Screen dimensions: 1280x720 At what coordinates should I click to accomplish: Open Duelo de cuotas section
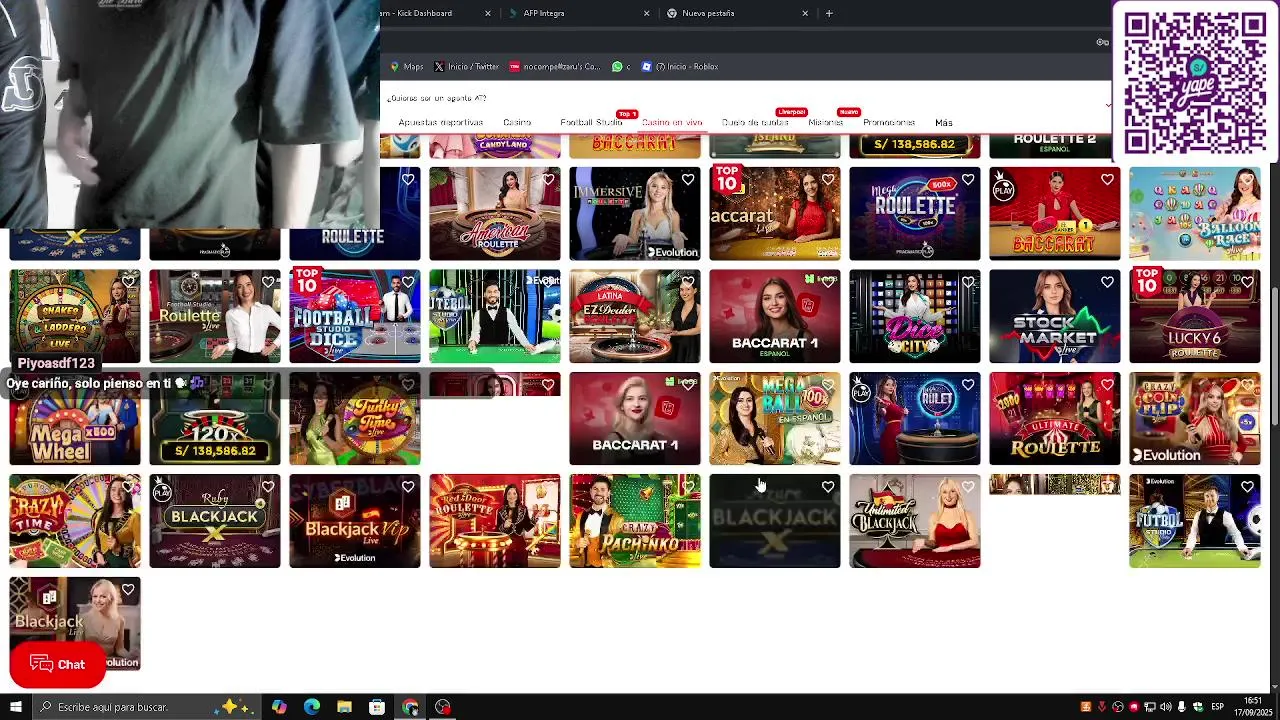coord(755,122)
